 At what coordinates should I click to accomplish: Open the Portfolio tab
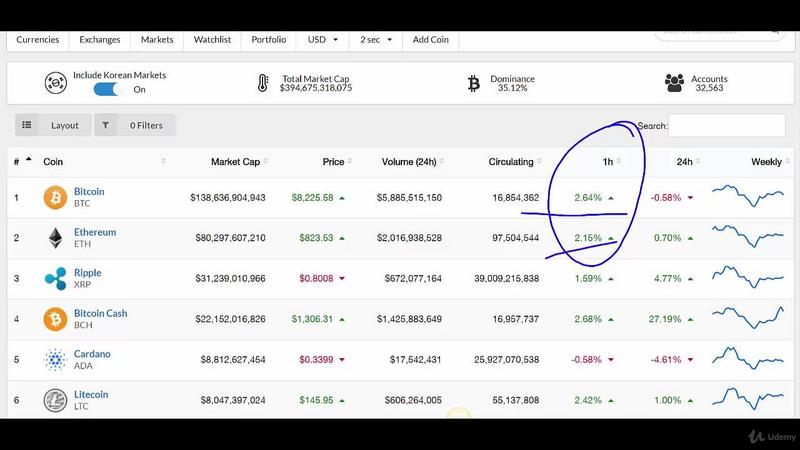pos(268,39)
